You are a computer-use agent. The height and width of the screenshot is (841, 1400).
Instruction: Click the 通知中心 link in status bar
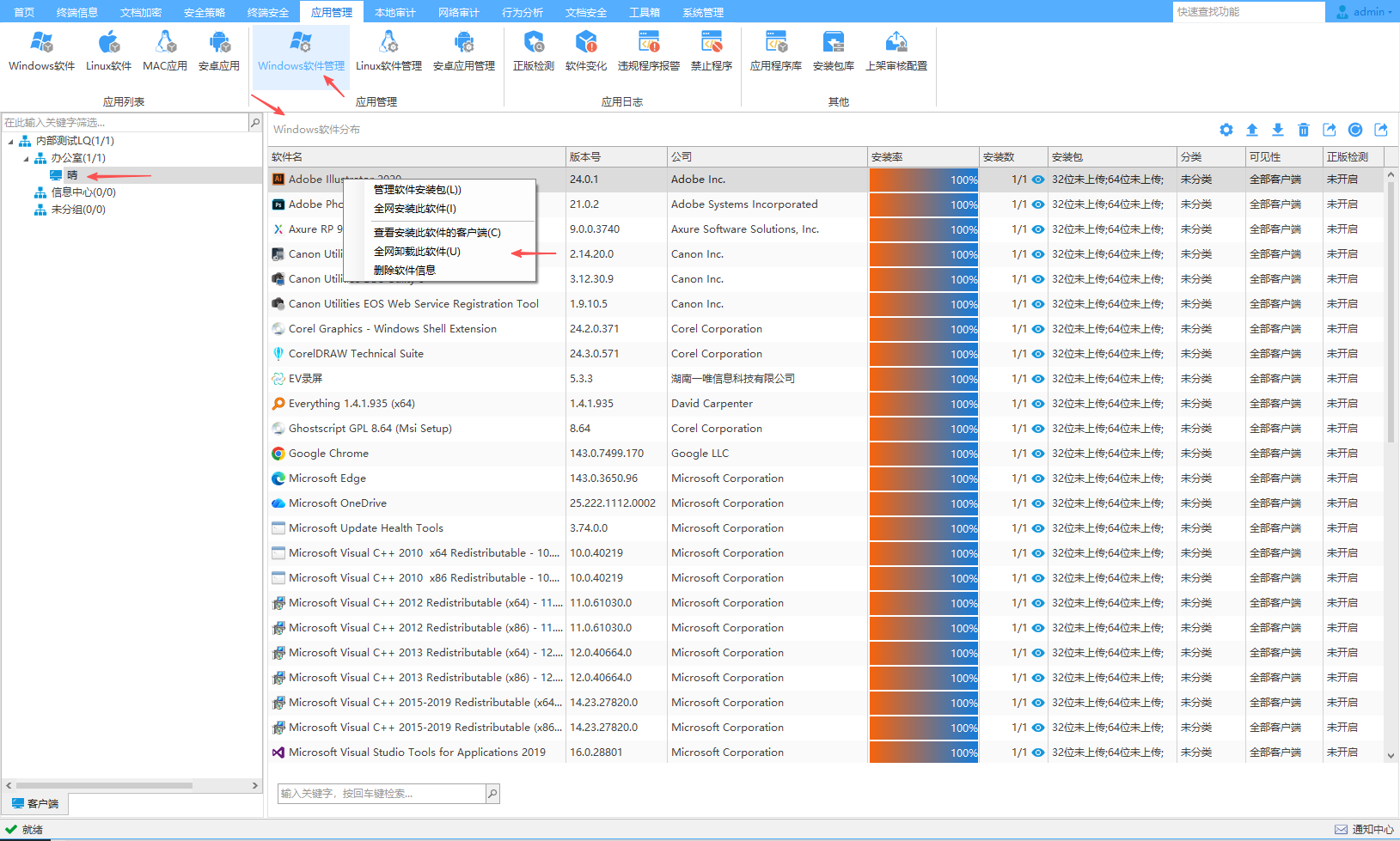1365,829
